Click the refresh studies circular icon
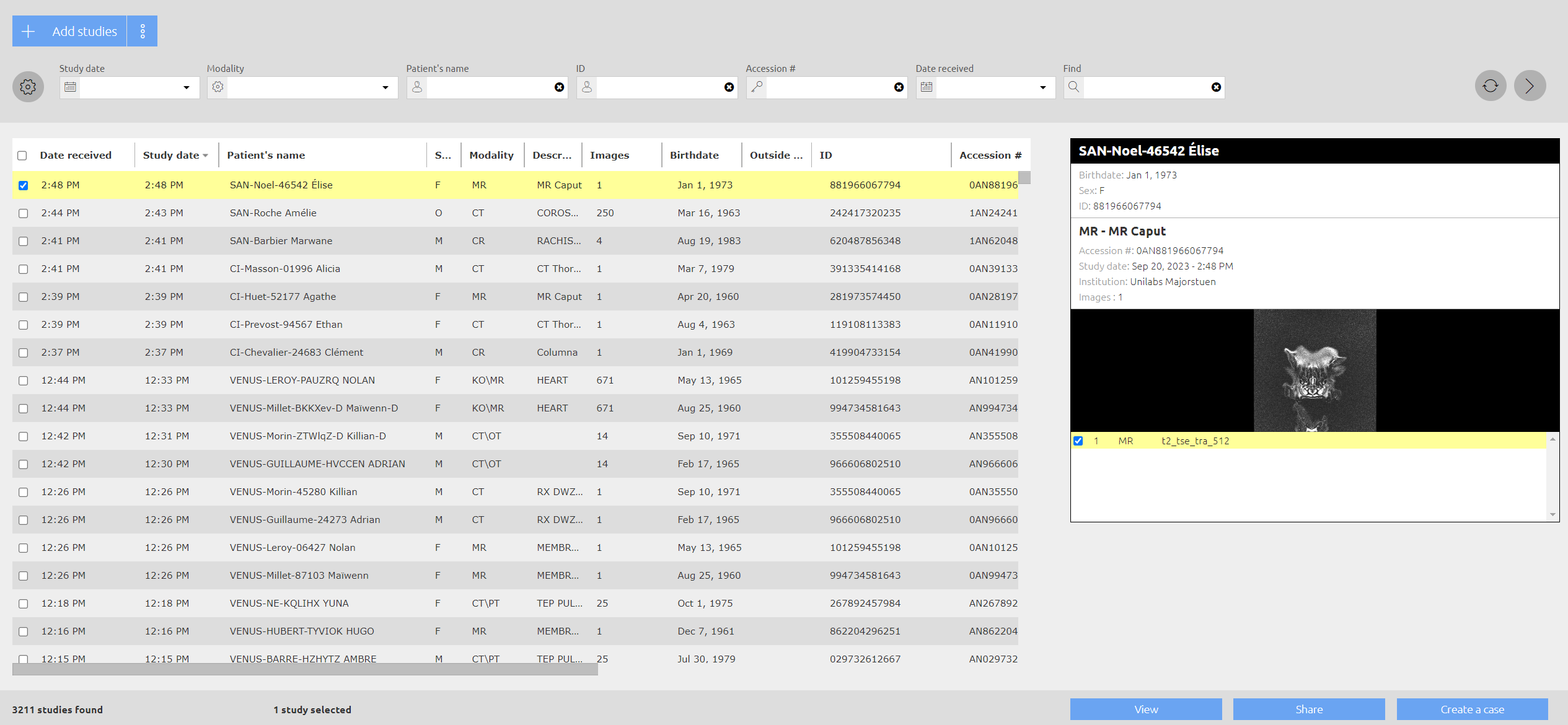 click(x=1491, y=86)
